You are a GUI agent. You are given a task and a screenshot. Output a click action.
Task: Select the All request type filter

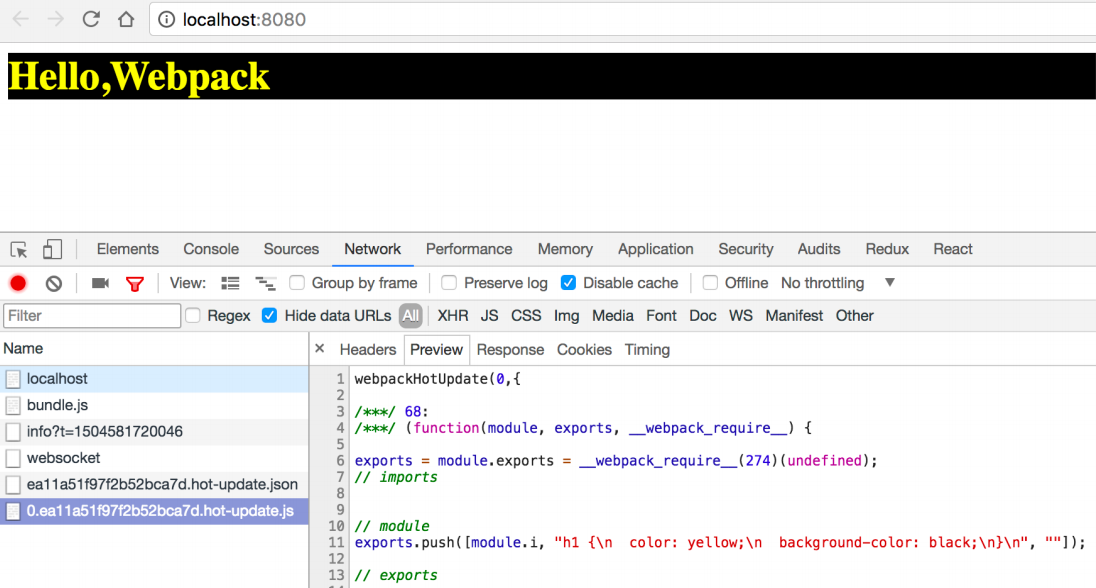[x=410, y=315]
